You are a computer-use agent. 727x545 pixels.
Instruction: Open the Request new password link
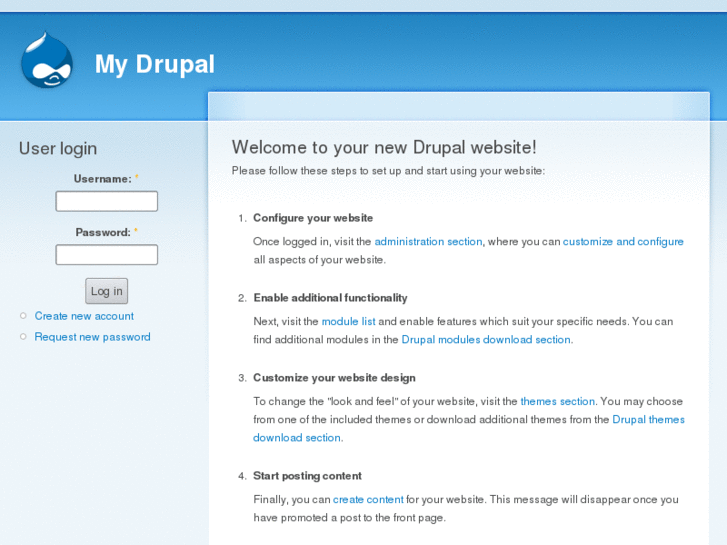click(92, 337)
